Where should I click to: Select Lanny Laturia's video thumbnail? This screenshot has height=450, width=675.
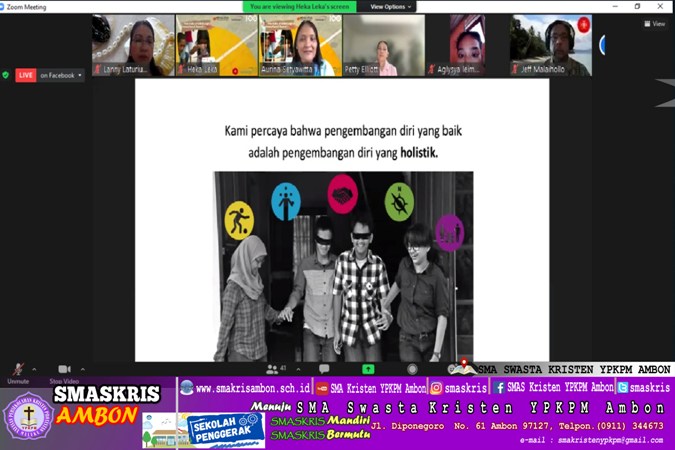coord(133,45)
